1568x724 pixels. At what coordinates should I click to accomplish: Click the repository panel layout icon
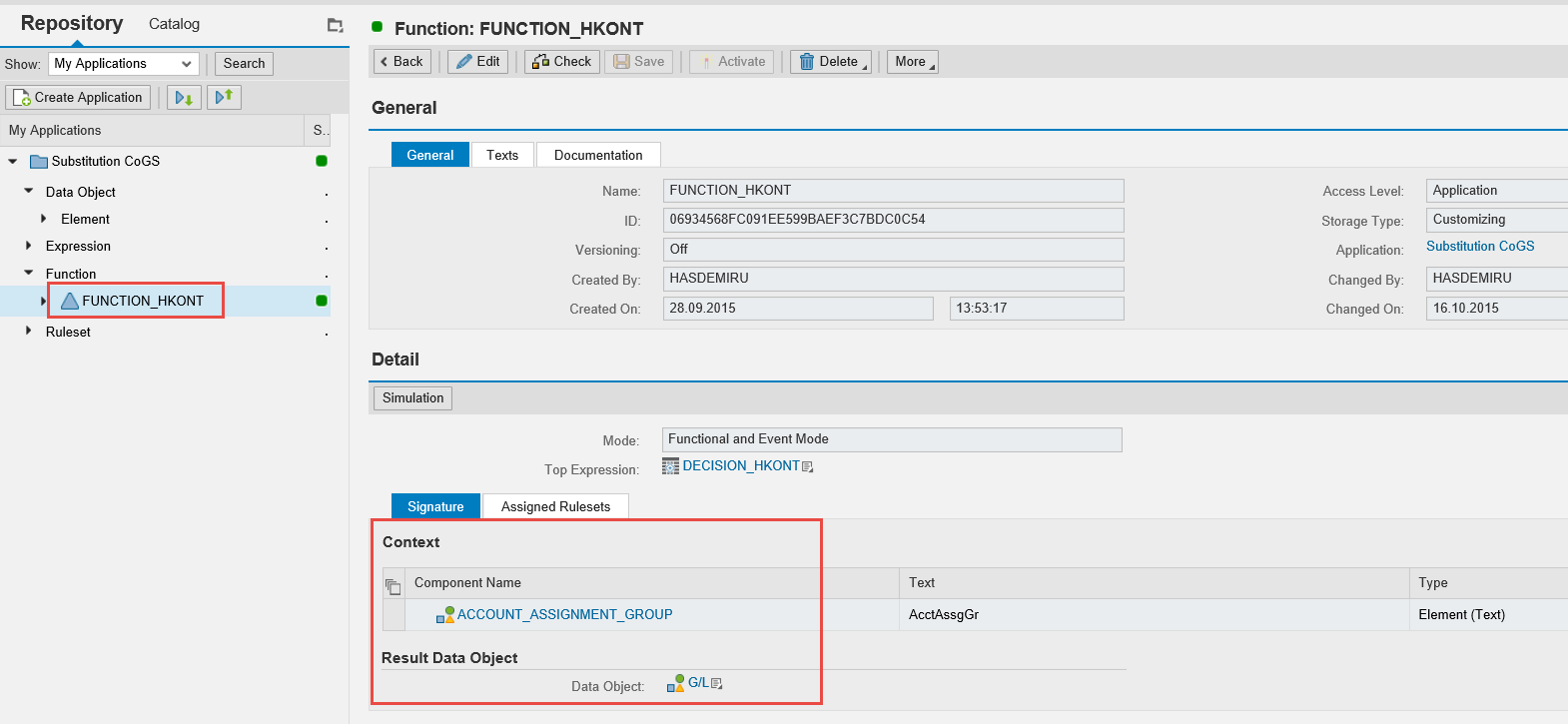tap(335, 25)
